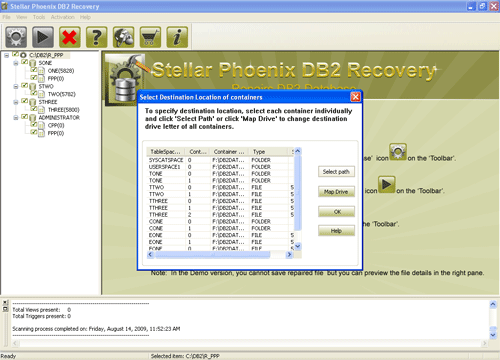The image size is (500, 360).
Task: Click the OK button in dialog
Action: coord(336,212)
